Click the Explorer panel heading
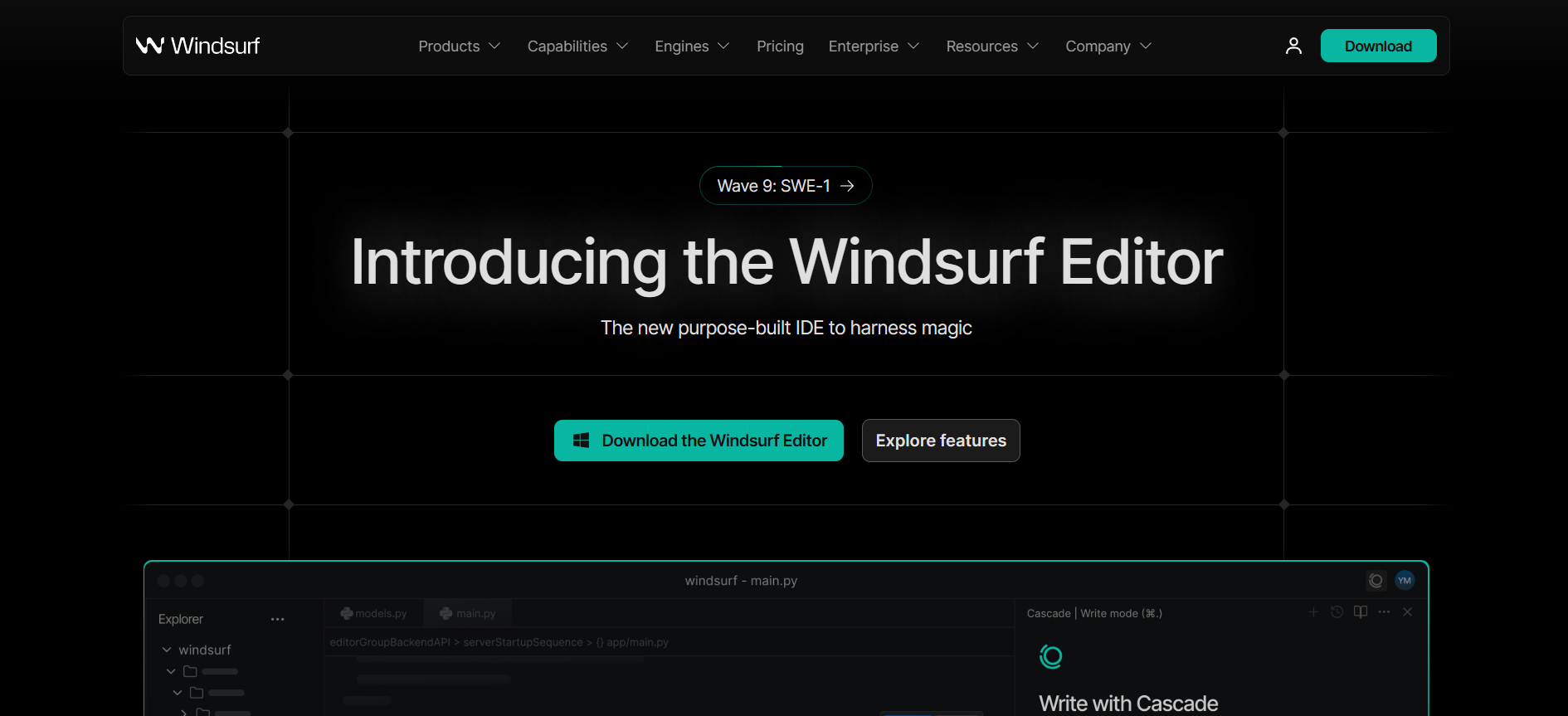The image size is (1568, 716). click(181, 620)
